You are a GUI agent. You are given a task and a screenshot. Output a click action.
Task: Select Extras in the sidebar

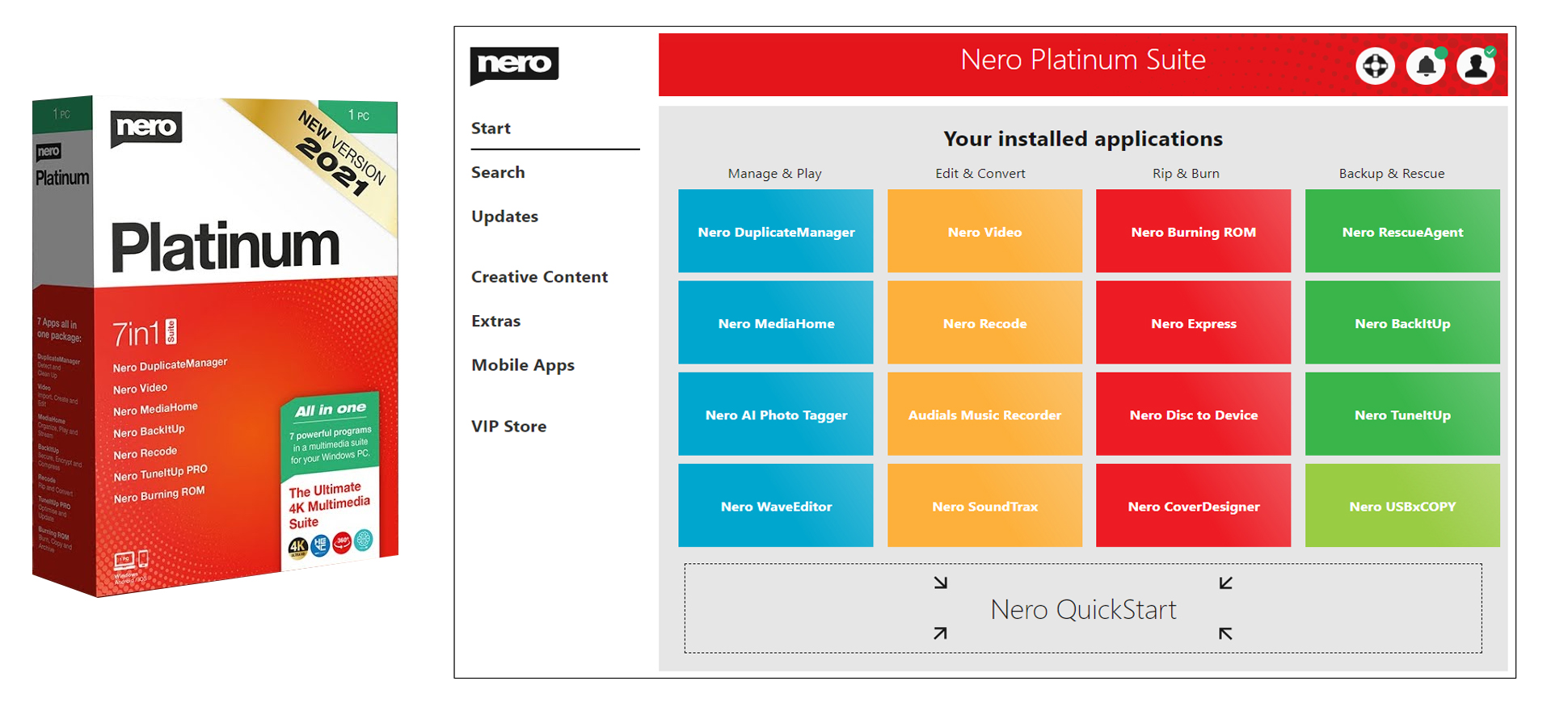(495, 322)
